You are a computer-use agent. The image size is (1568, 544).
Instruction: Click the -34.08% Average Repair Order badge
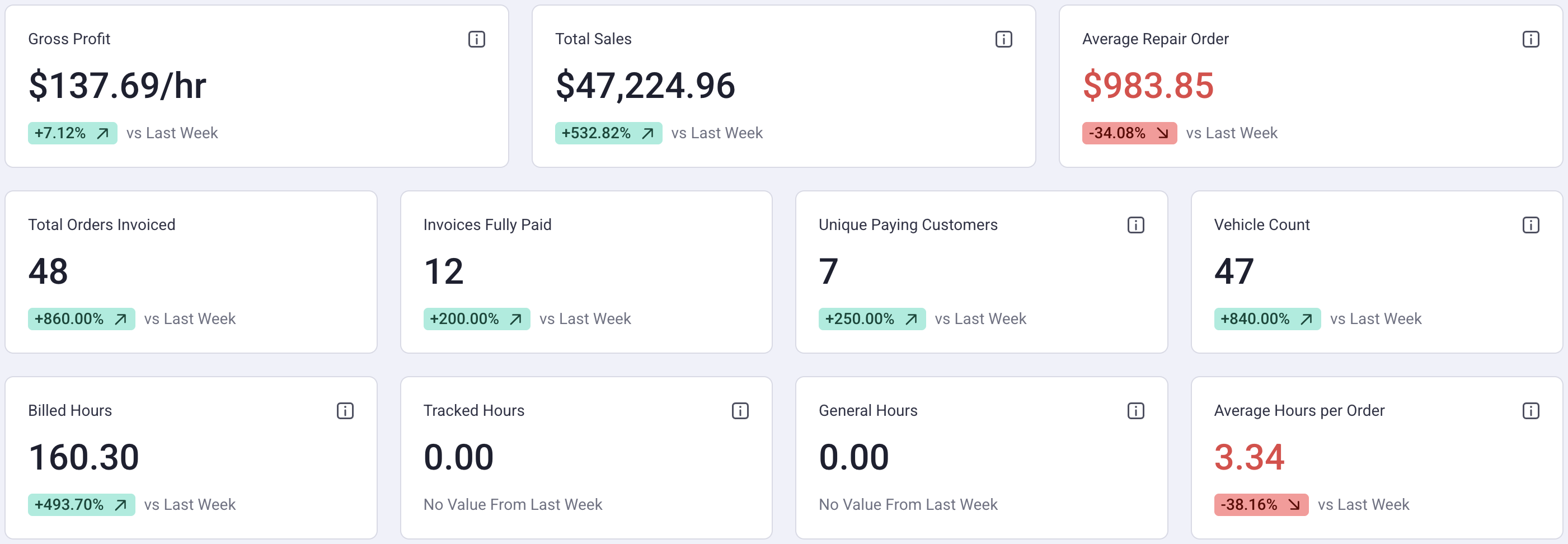[1129, 133]
